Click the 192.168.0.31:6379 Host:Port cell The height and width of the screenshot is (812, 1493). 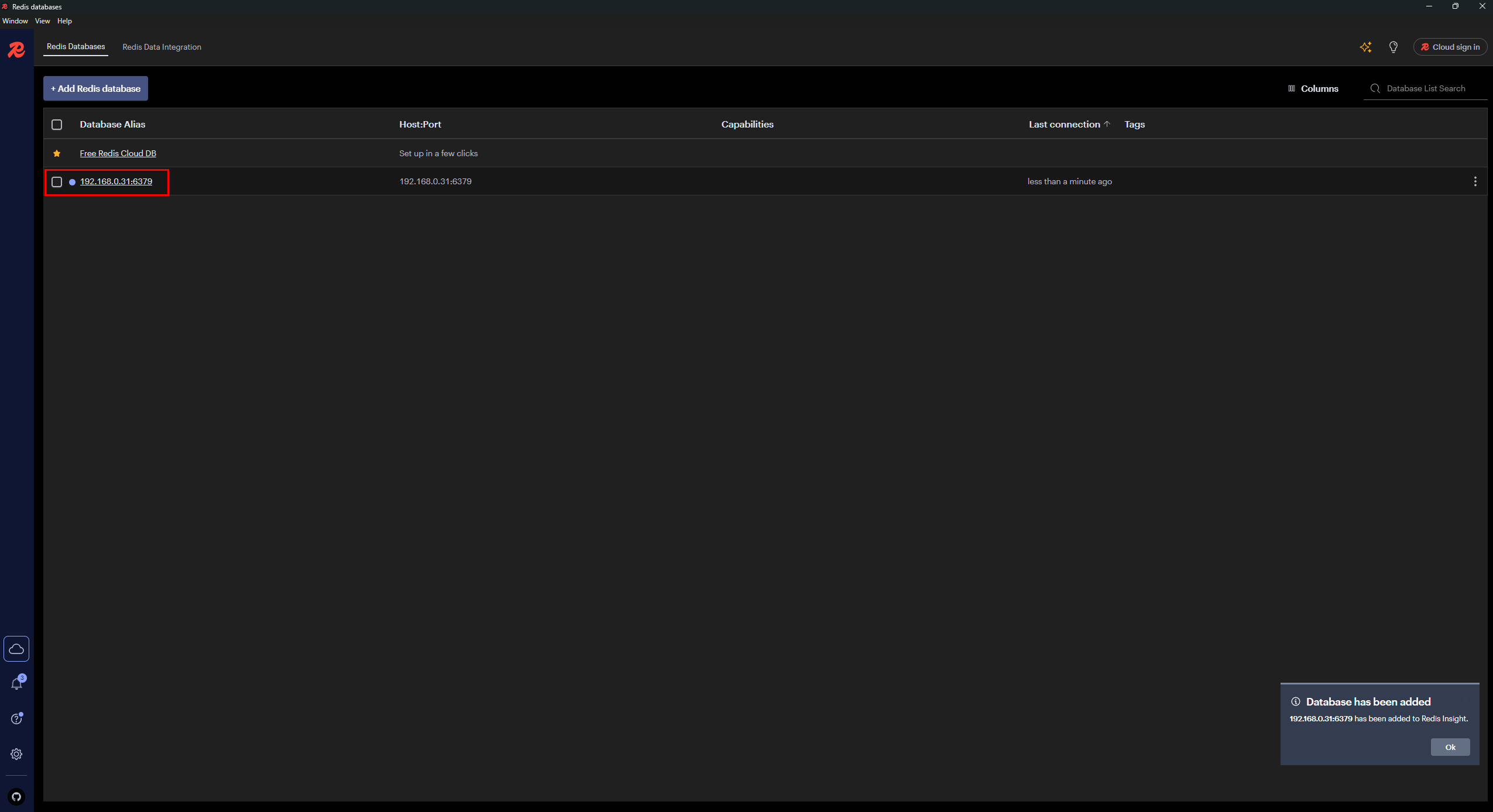435,181
